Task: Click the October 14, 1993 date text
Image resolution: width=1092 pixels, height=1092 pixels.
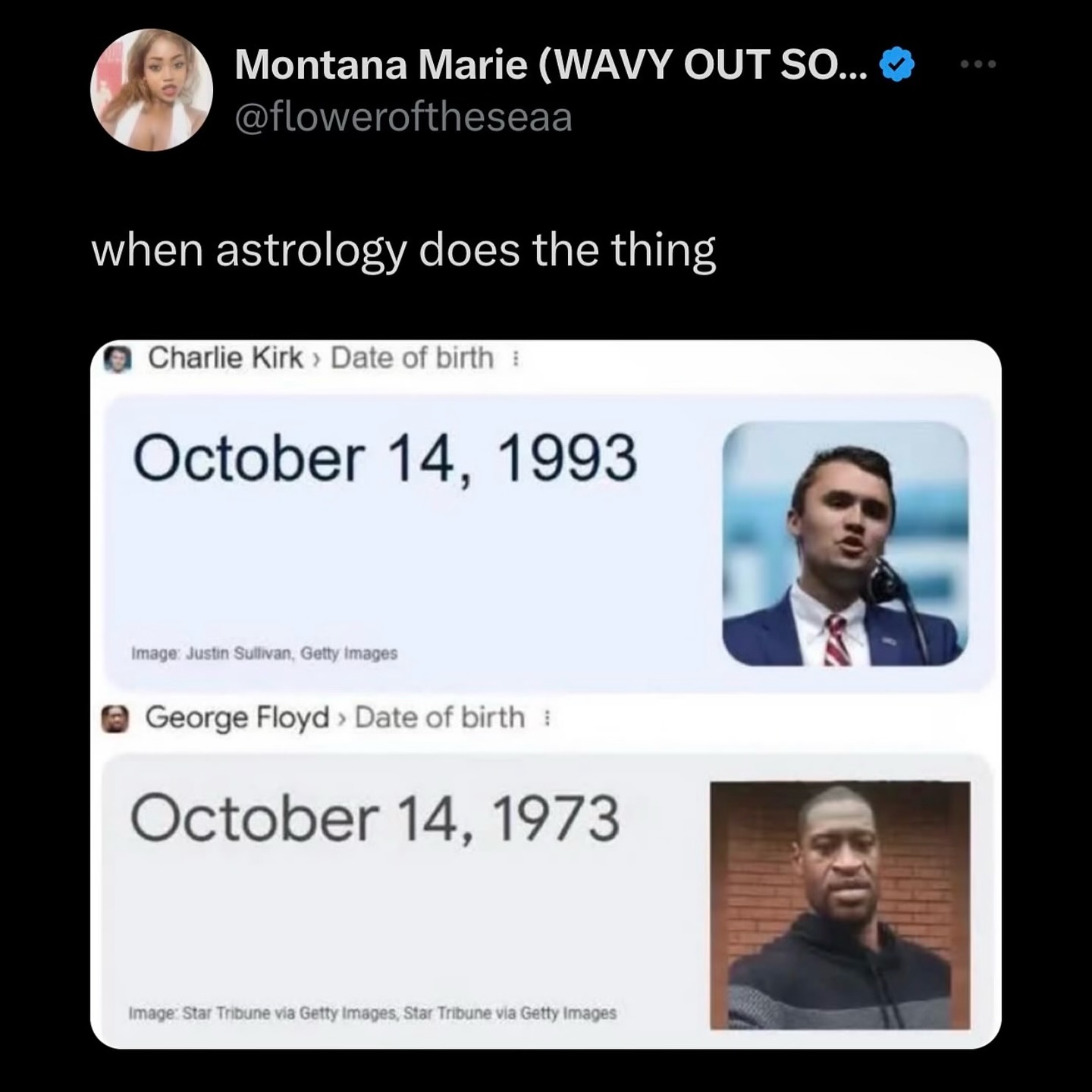Action: point(385,458)
